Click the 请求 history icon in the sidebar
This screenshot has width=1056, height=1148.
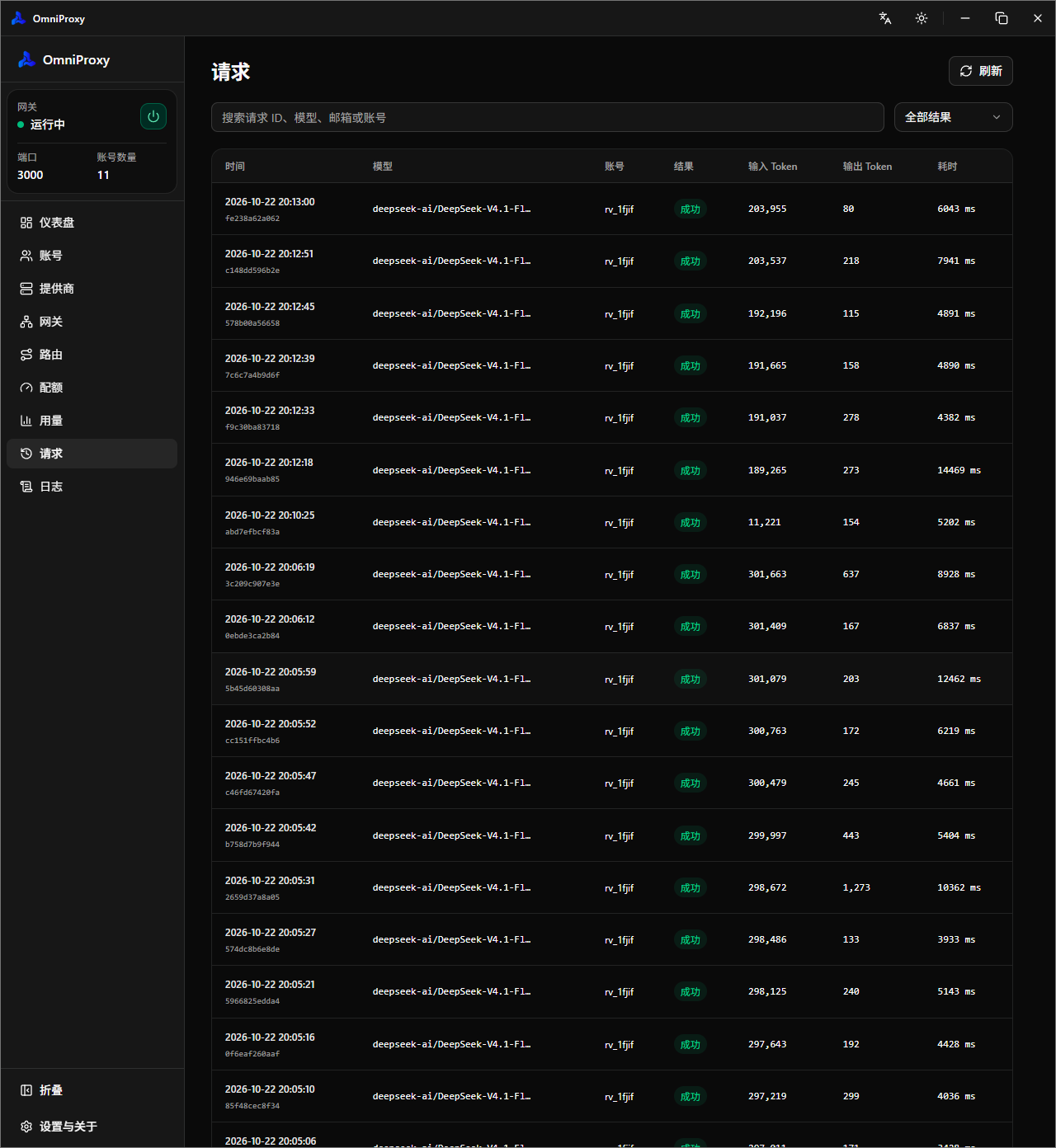pos(26,454)
